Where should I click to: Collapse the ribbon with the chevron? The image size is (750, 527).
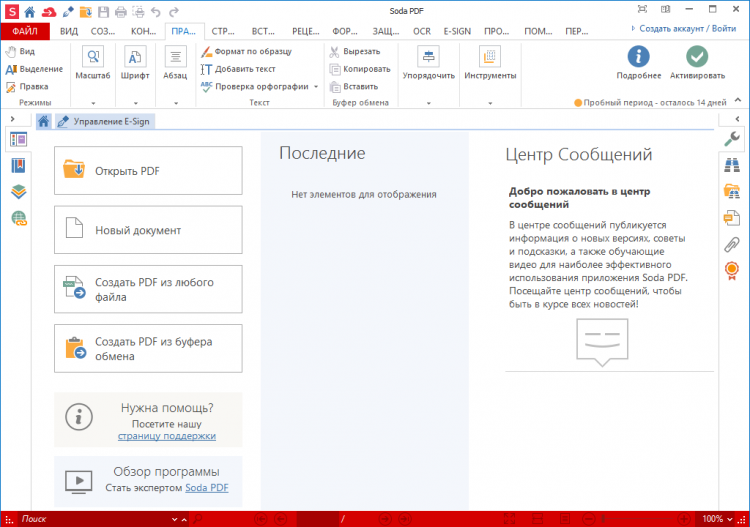tap(738, 100)
